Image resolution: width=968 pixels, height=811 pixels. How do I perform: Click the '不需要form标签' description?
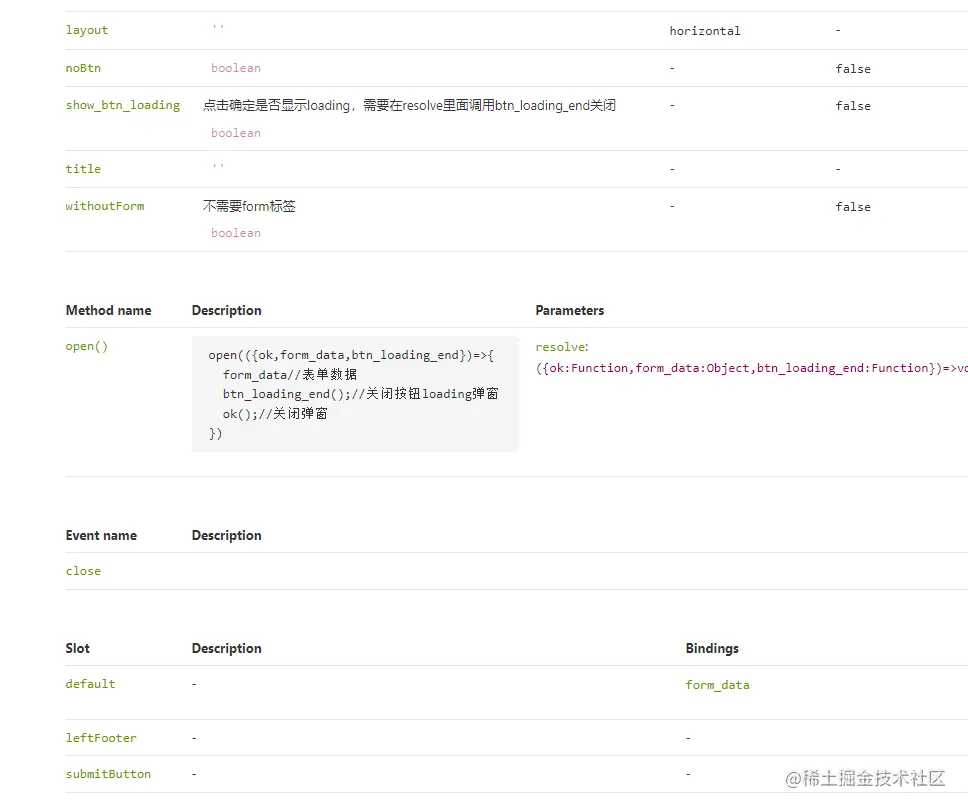click(x=249, y=206)
